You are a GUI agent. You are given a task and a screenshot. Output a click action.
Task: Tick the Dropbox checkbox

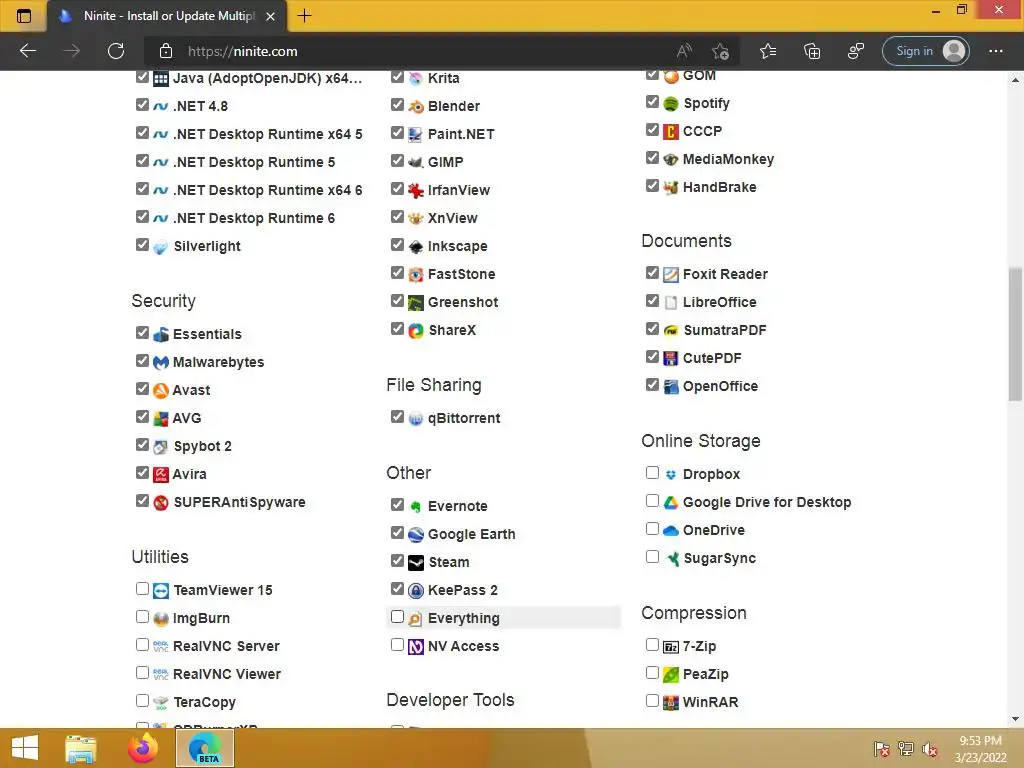pos(652,472)
